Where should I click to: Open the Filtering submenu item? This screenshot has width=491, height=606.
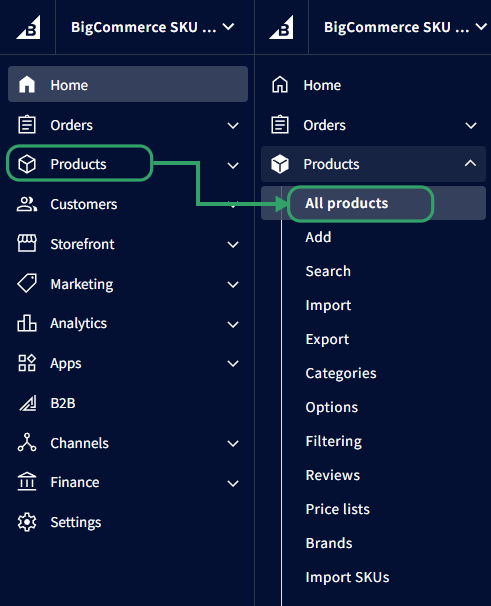334,441
